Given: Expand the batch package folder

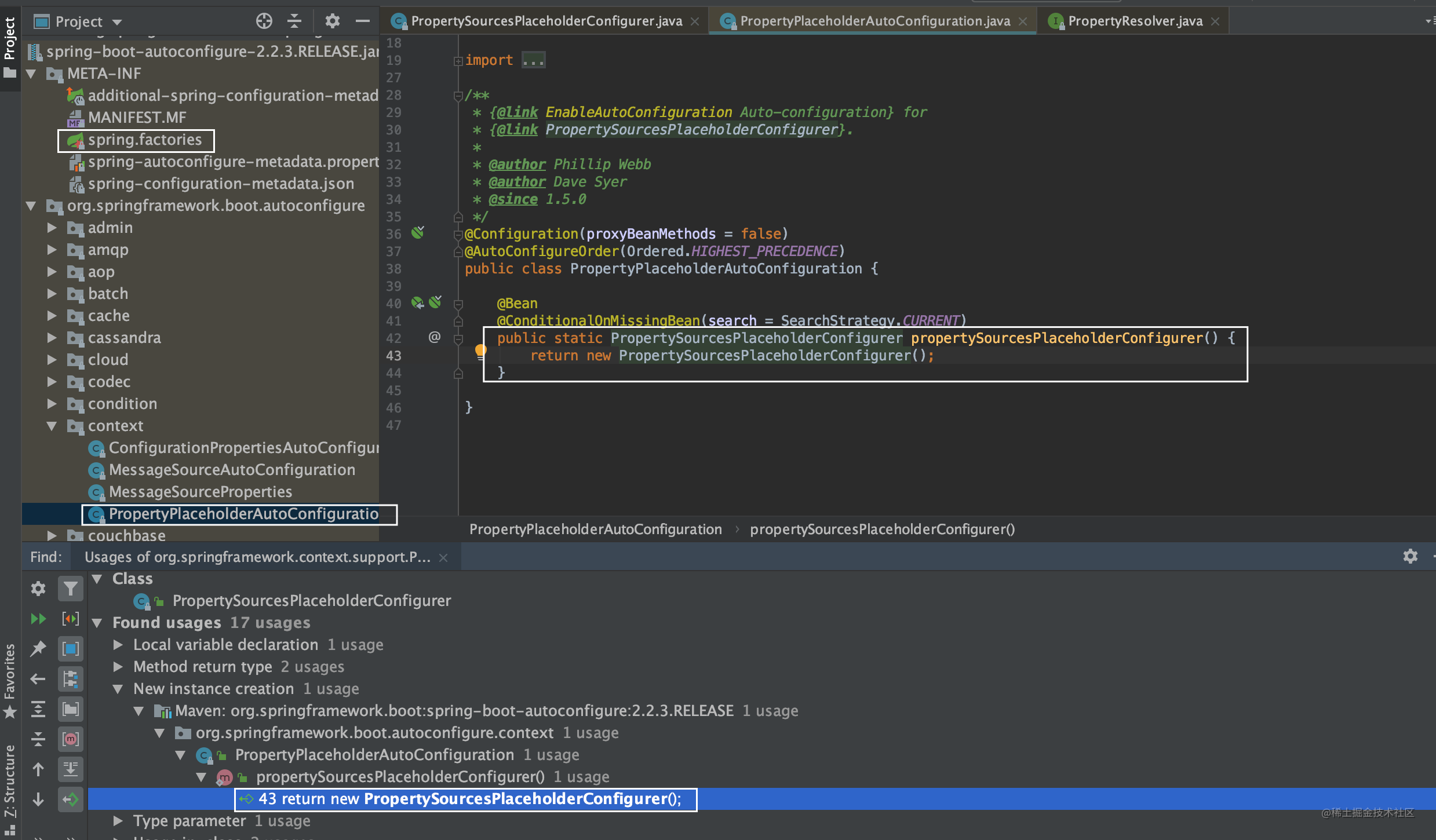Looking at the screenshot, I should click(x=52, y=294).
